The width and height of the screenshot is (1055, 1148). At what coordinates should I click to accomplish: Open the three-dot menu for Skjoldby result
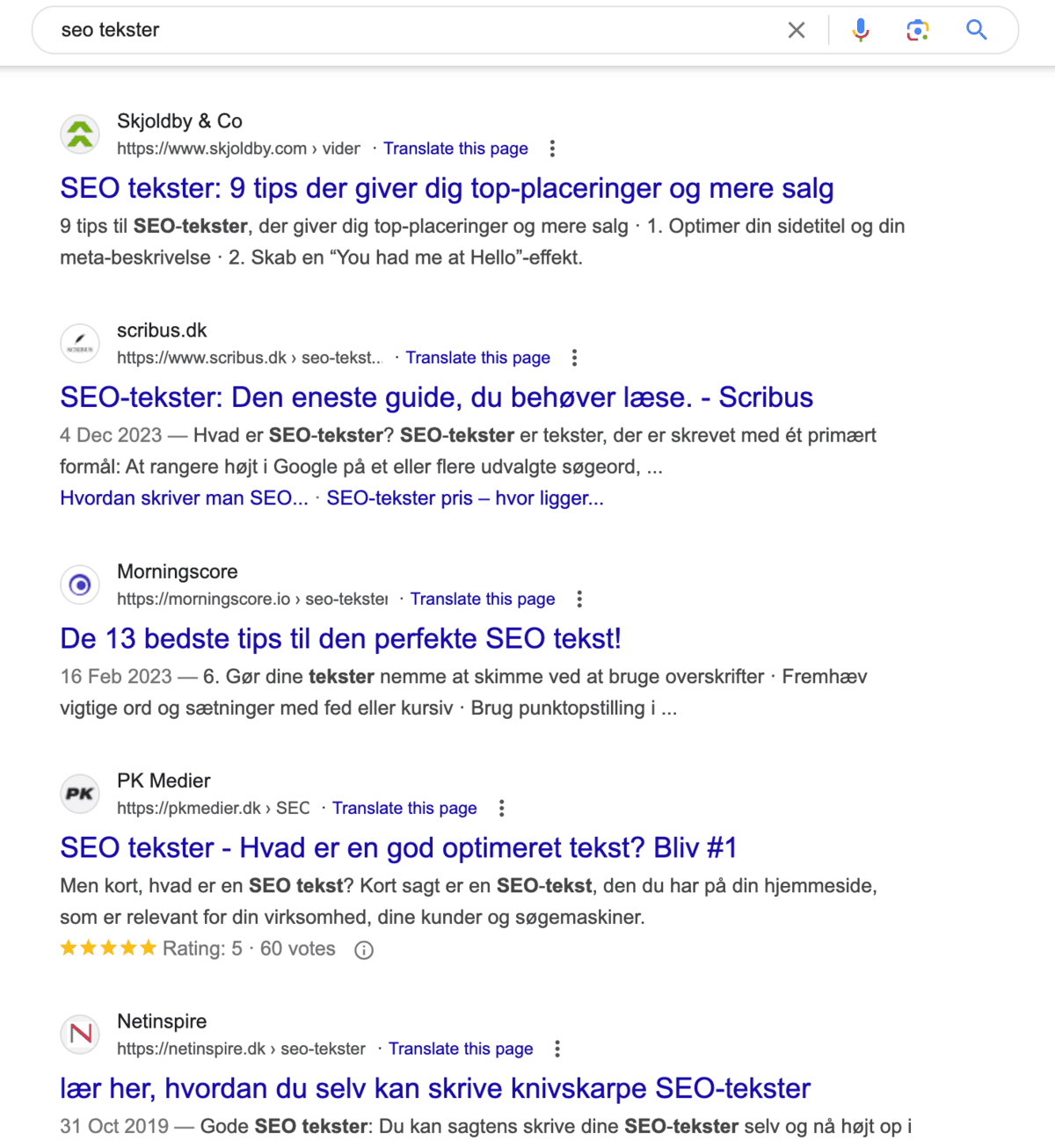(x=552, y=149)
